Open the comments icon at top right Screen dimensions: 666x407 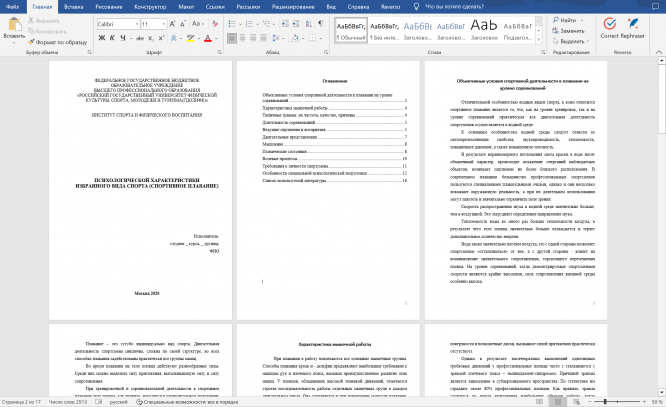tap(655, 6)
